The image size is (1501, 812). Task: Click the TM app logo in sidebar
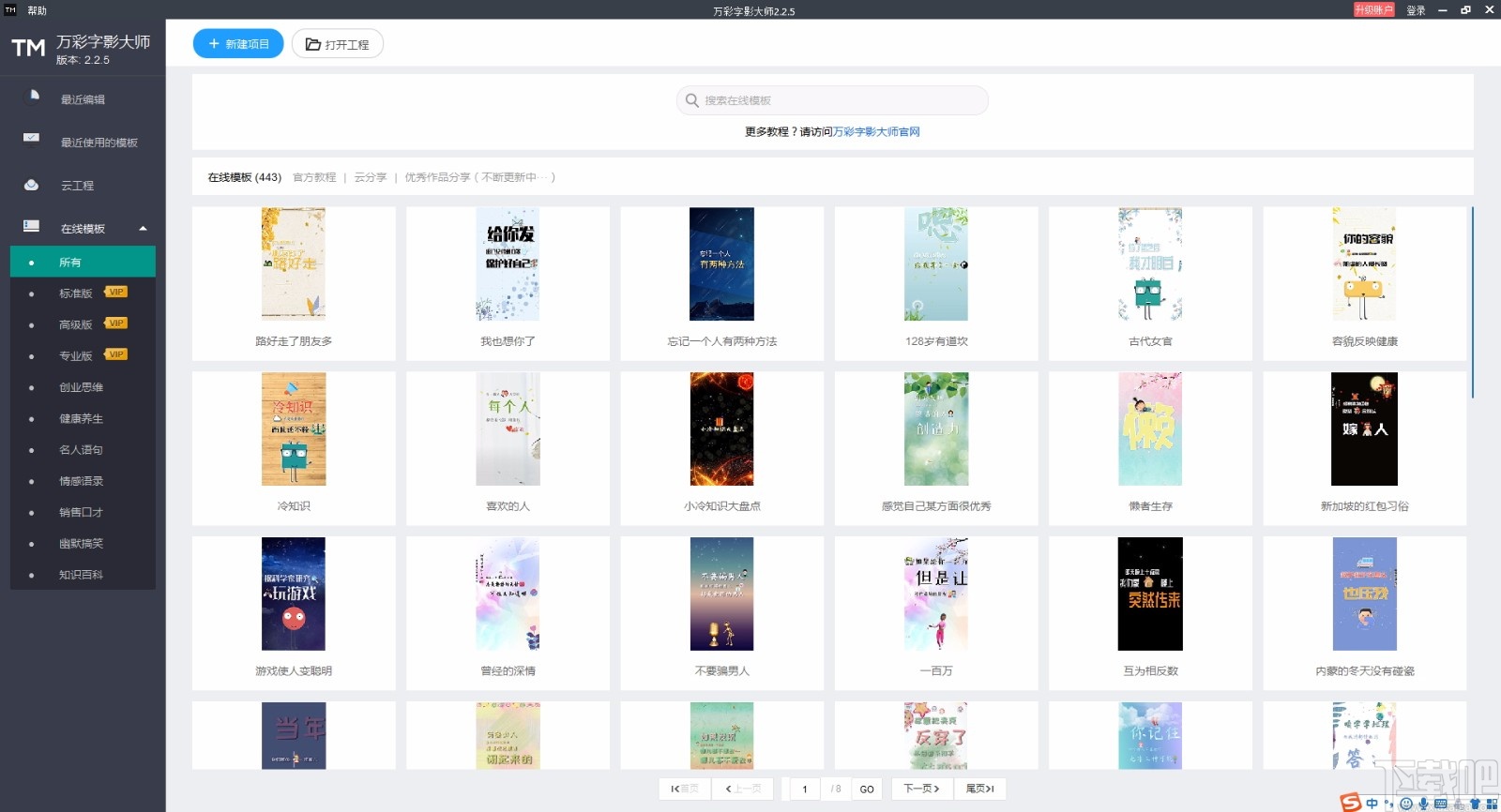tap(28, 48)
